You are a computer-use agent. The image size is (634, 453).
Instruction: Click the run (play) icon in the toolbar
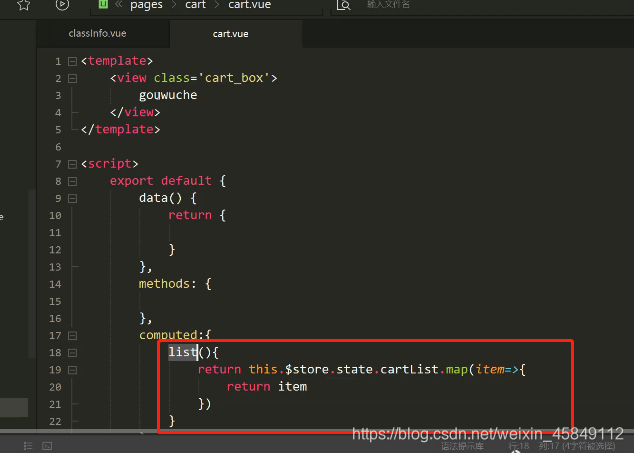pos(62,4)
